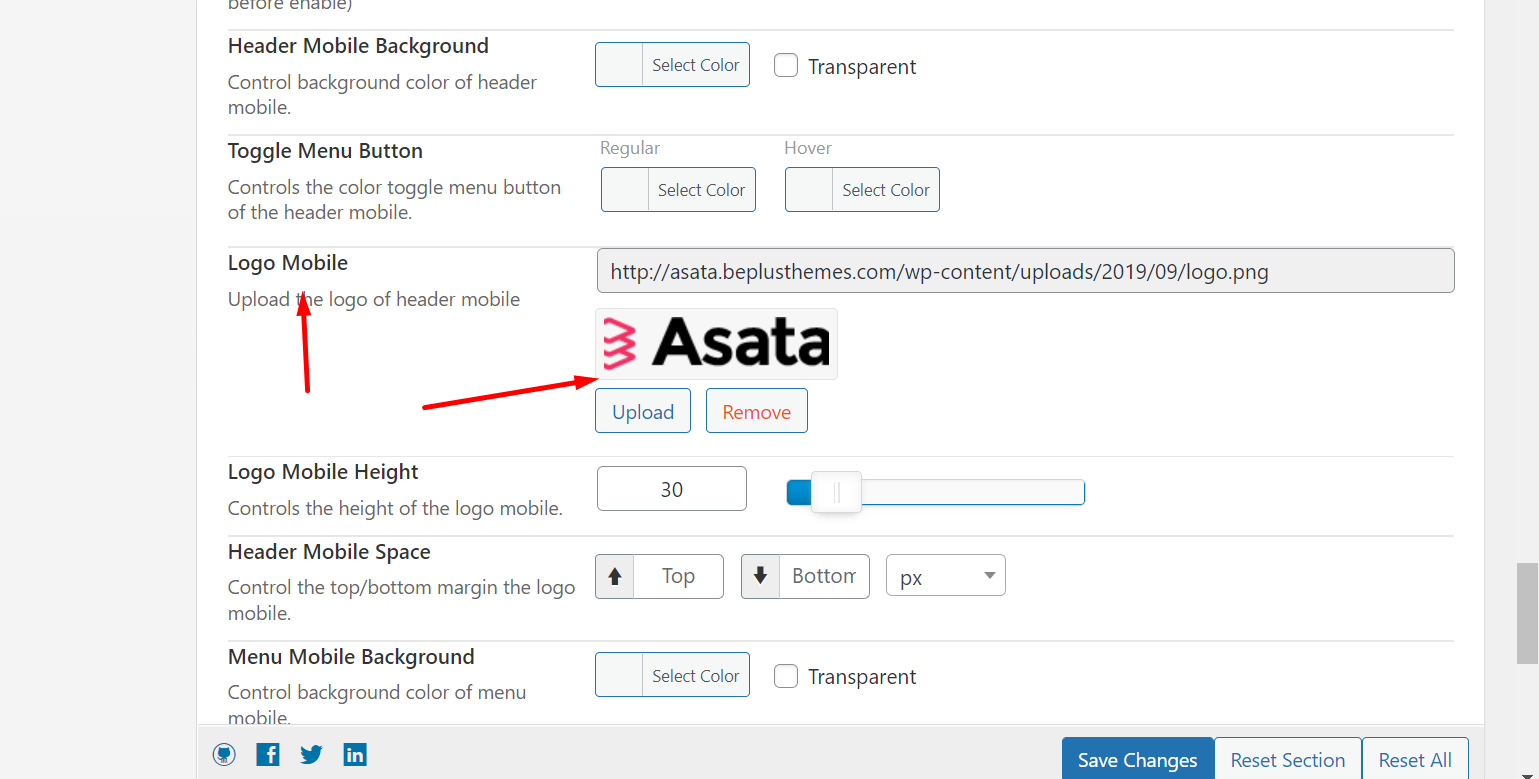The width and height of the screenshot is (1539, 779).
Task: Click the Bottom margin input field
Action: point(824,576)
